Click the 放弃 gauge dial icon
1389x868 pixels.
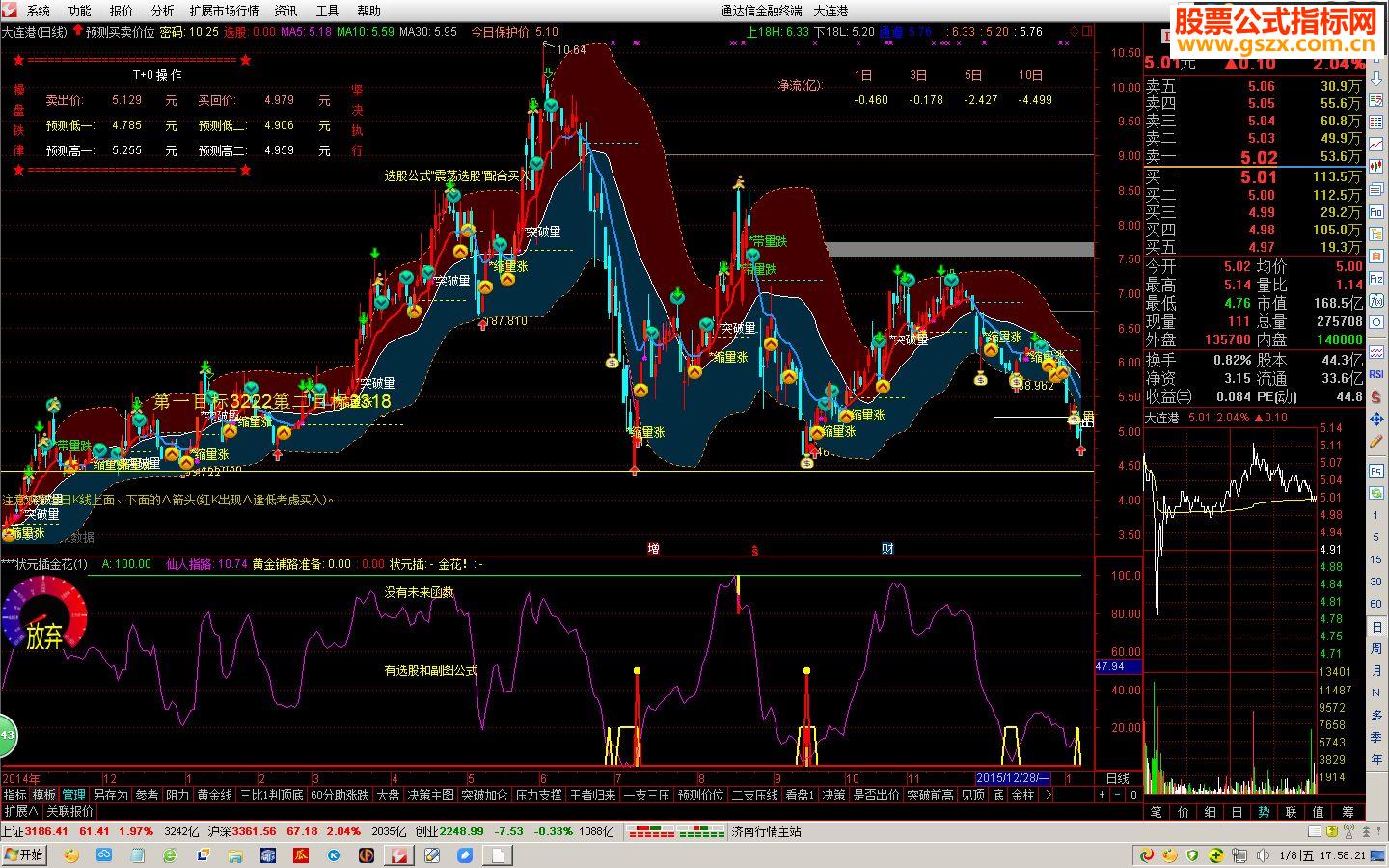[43, 614]
